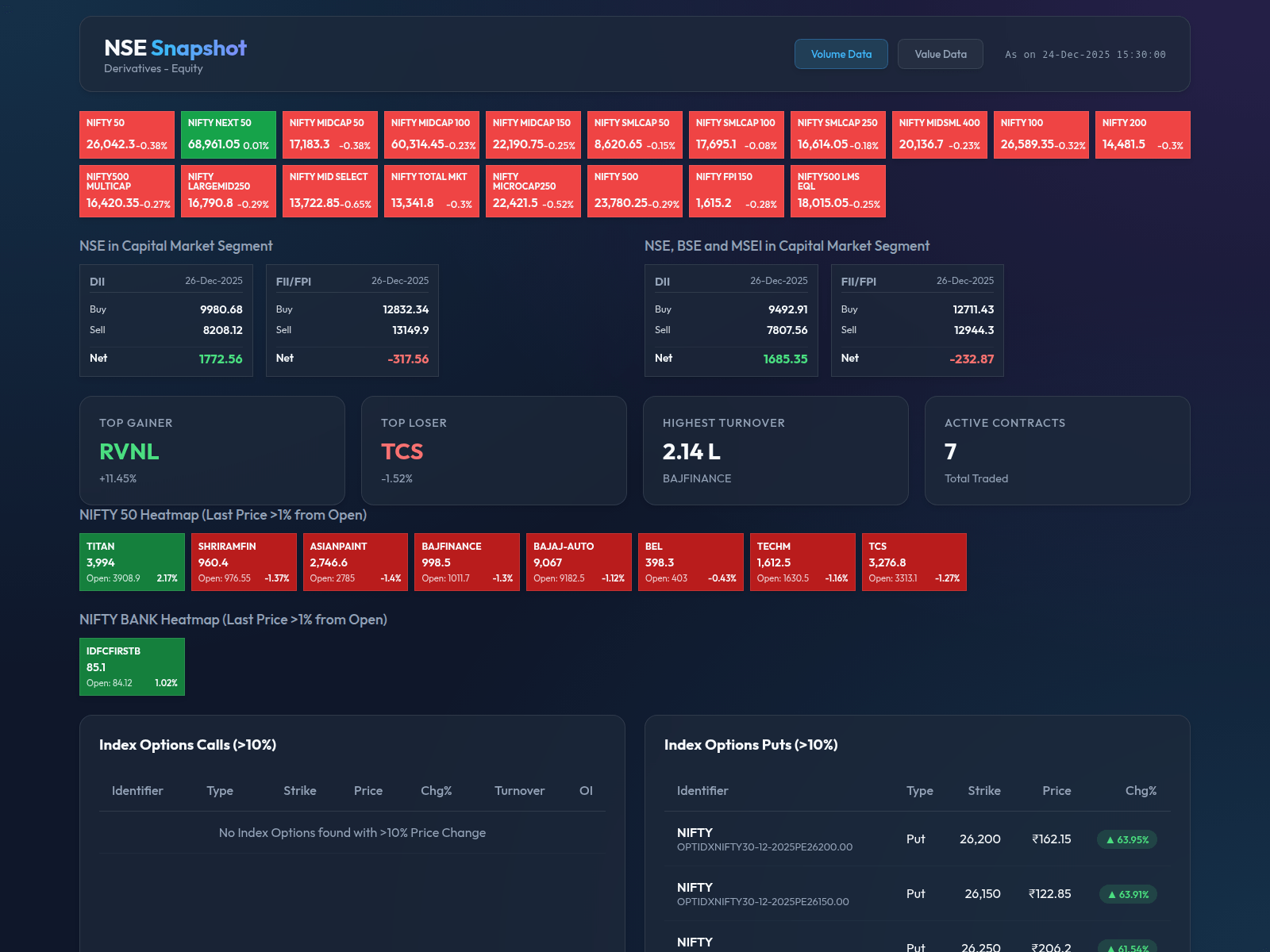1270x952 pixels.
Task: Open the NIFTY SMLCAP 250 tile
Action: click(838, 135)
